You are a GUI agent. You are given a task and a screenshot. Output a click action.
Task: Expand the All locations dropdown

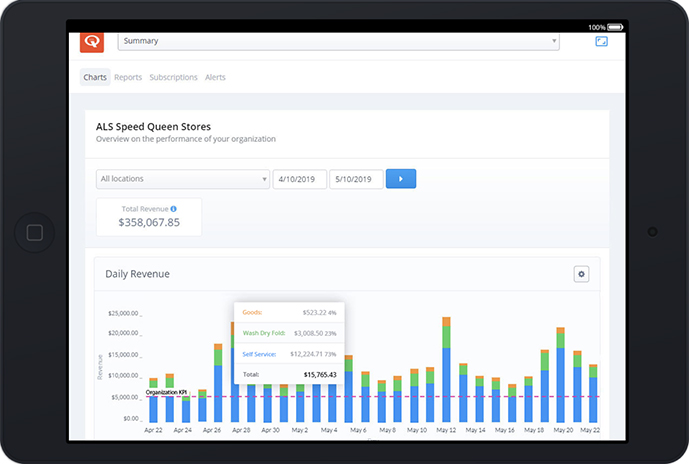click(183, 179)
